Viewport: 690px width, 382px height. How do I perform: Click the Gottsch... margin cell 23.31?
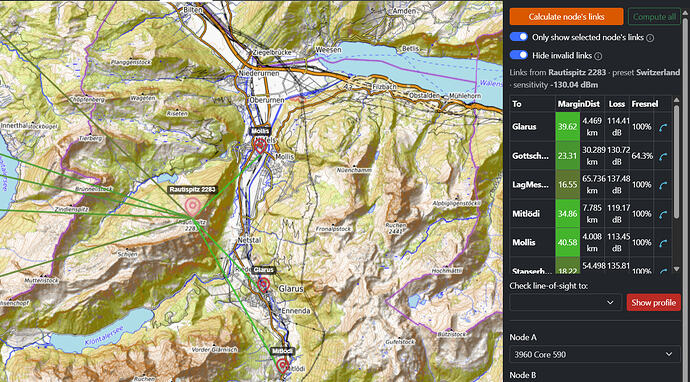pyautogui.click(x=568, y=156)
